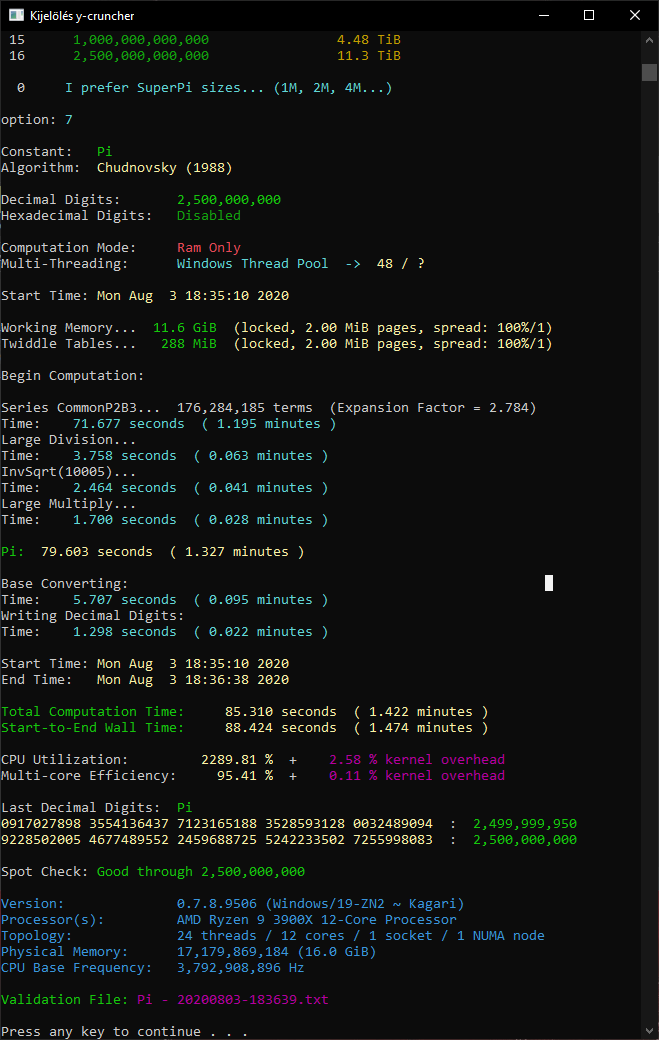
Task: Click the "4.48 TiB" memory value
Action: coord(369,40)
